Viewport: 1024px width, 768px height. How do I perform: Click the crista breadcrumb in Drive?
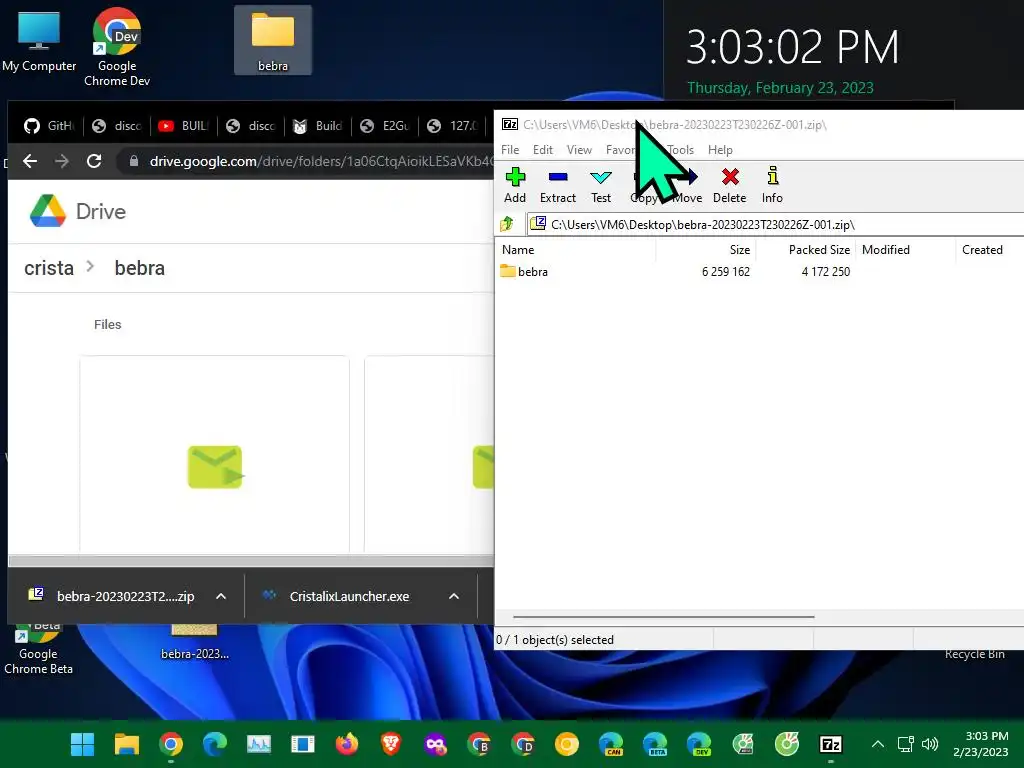click(49, 268)
